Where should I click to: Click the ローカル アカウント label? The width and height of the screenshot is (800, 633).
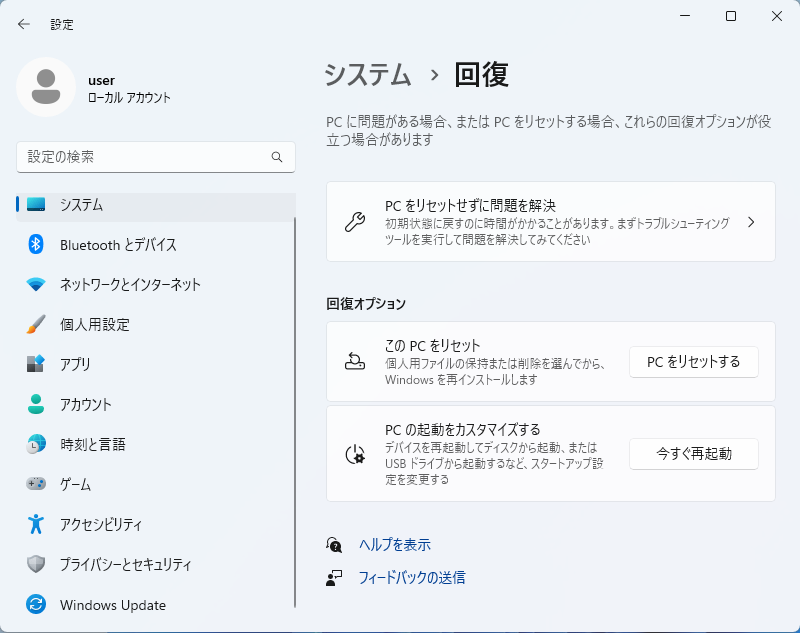tap(129, 97)
